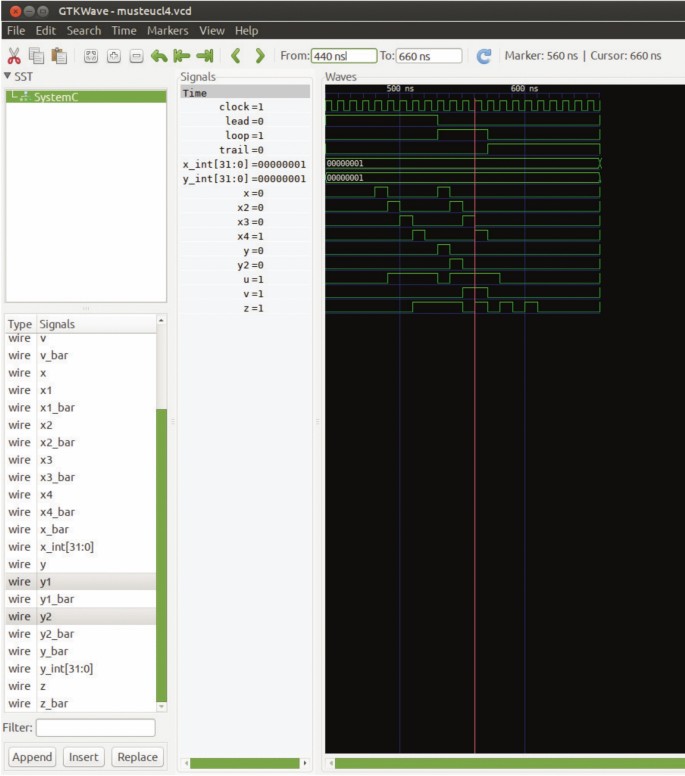Select the SystemC tree node
The image size is (685, 776).
pos(86,97)
